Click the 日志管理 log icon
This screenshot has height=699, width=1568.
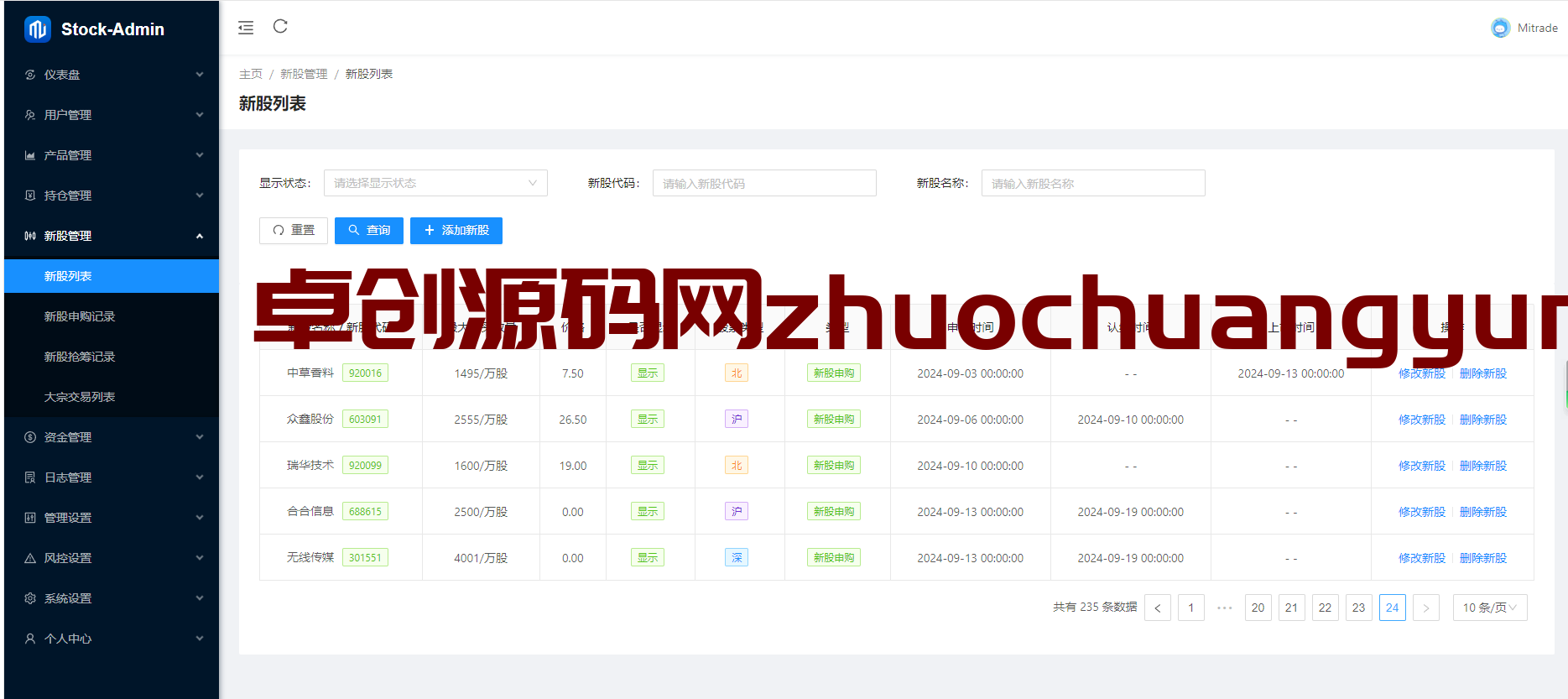[x=30, y=477]
